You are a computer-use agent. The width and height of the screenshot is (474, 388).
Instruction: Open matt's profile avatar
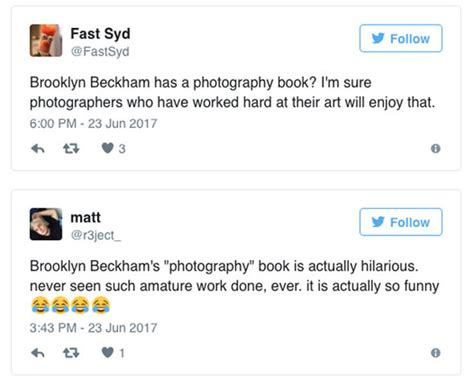click(x=46, y=224)
